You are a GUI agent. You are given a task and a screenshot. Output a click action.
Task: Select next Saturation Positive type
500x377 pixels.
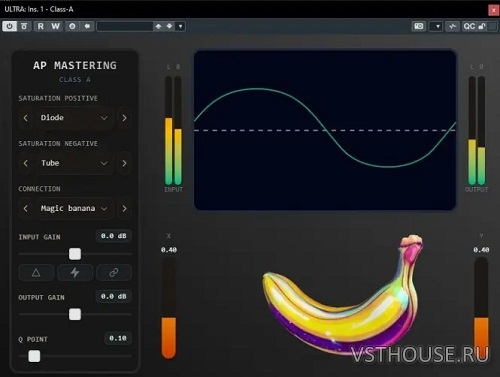[x=124, y=118]
